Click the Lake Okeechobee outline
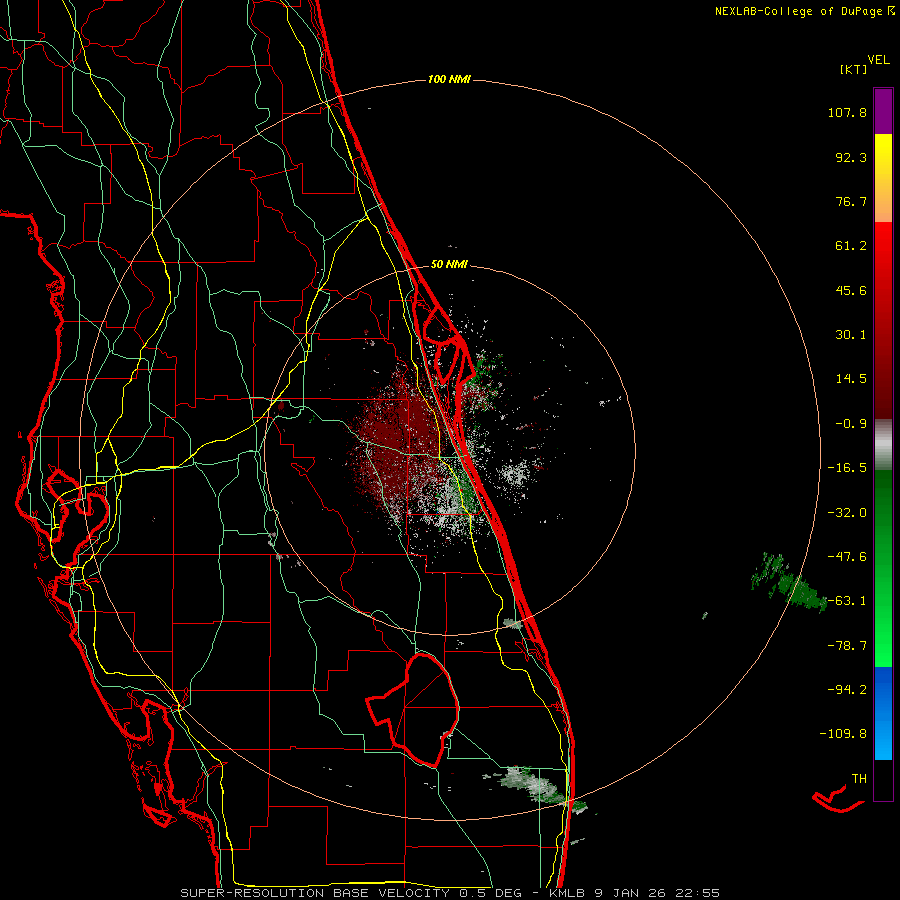Image resolution: width=900 pixels, height=900 pixels. [413, 709]
